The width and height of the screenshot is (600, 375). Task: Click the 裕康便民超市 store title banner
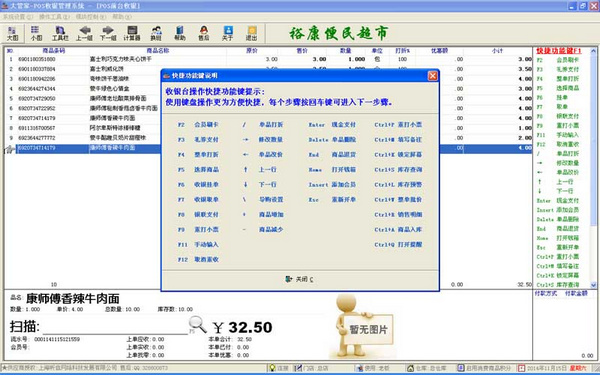click(339, 33)
